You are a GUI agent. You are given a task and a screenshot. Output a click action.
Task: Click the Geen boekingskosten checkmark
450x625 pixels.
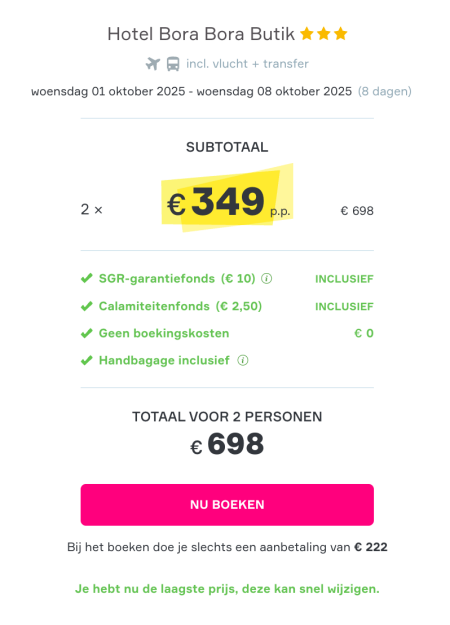[x=86, y=333]
